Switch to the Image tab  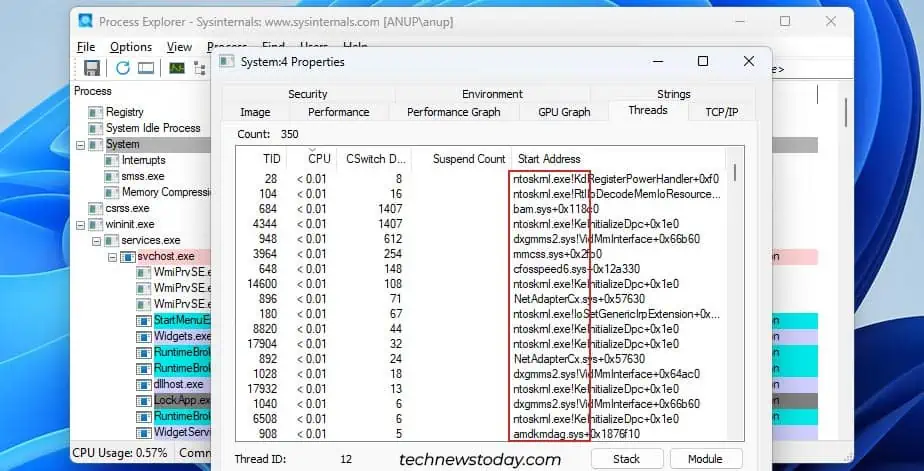(x=255, y=112)
